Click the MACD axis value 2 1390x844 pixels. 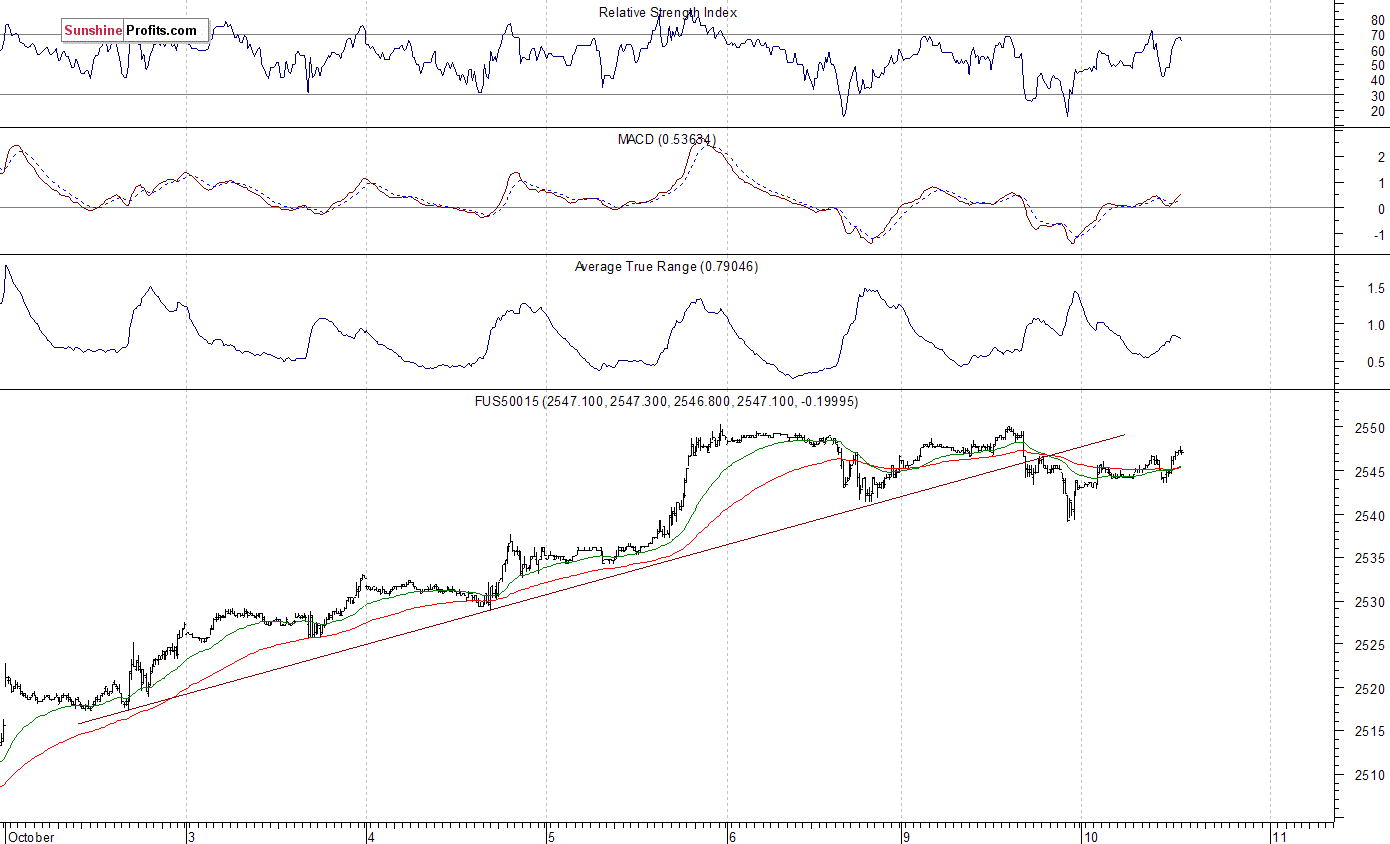click(1381, 158)
